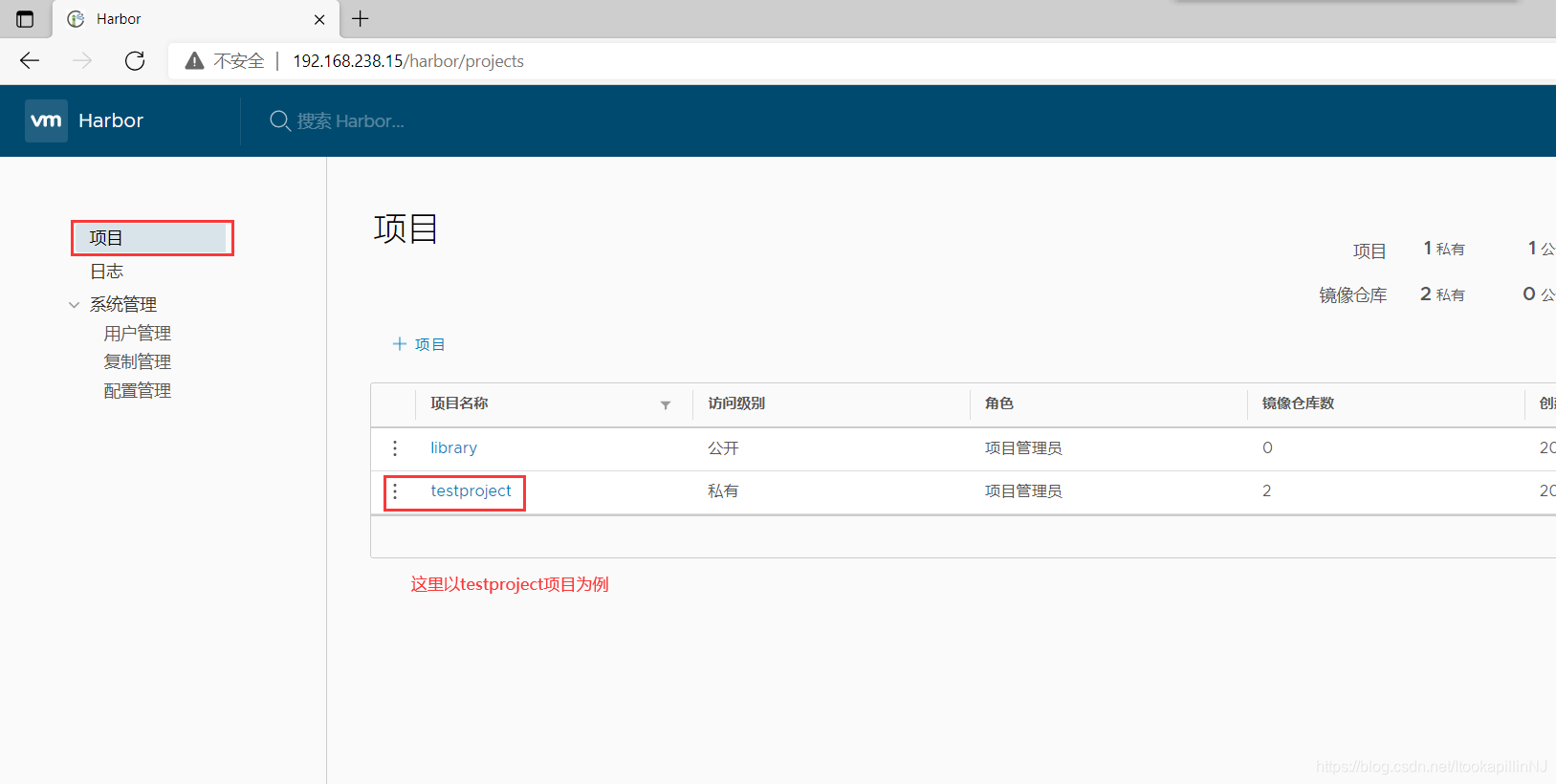Select 项目 in the sidebar
Image resolution: width=1556 pixels, height=784 pixels.
tap(152, 238)
